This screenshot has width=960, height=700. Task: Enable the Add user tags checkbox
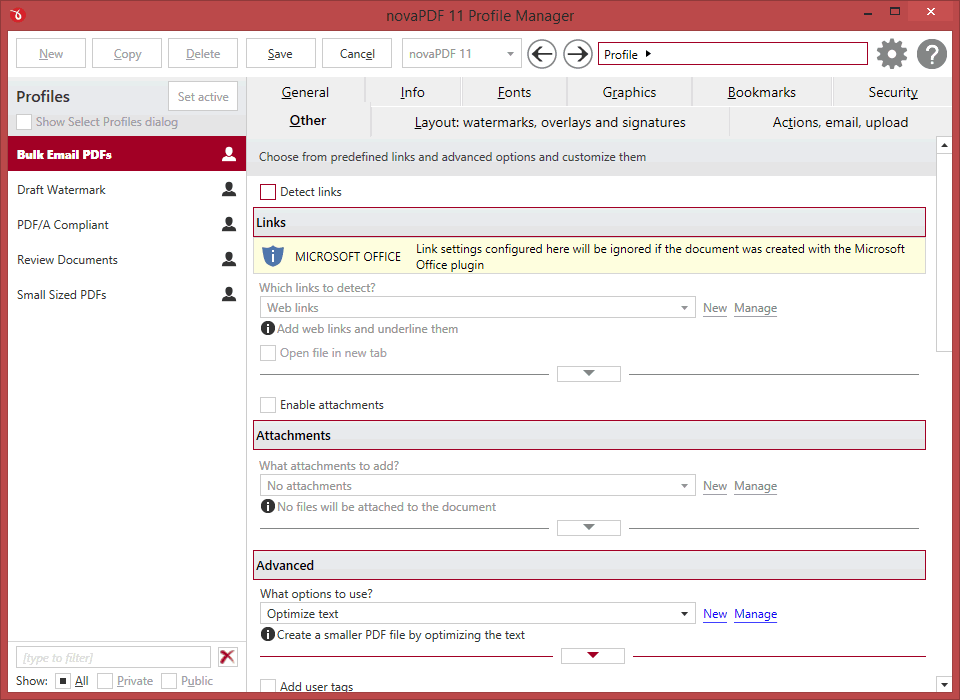pos(268,686)
